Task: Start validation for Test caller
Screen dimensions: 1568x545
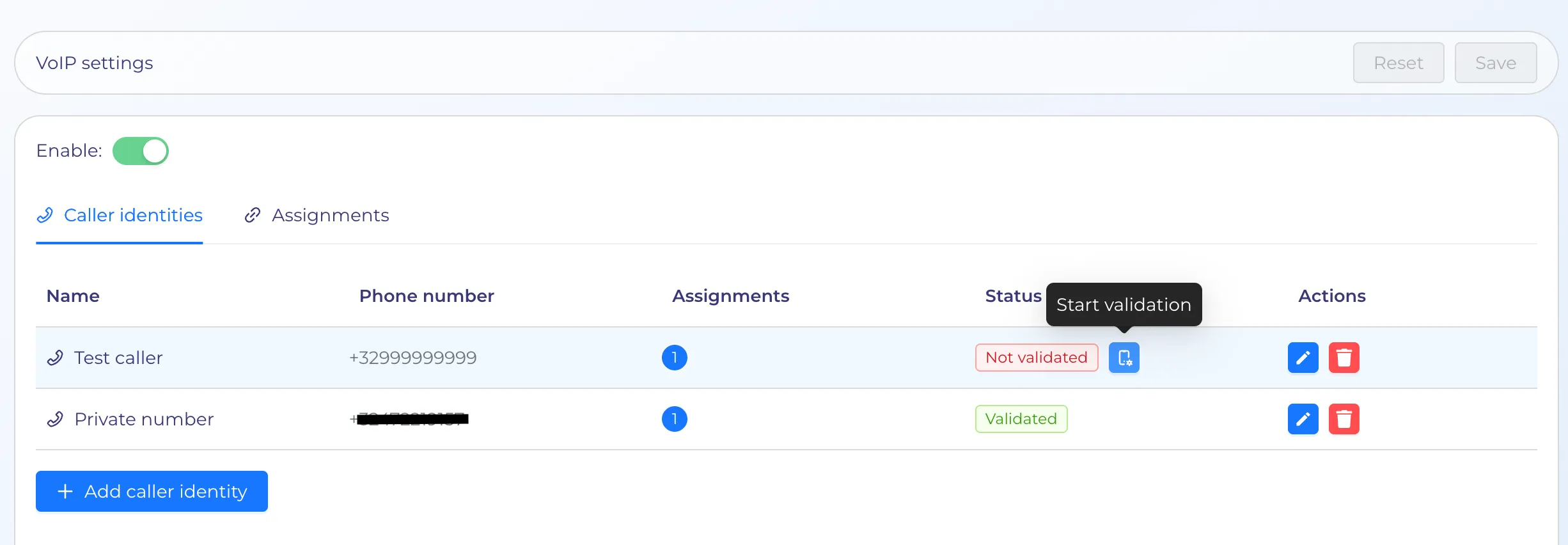Action: (1124, 358)
